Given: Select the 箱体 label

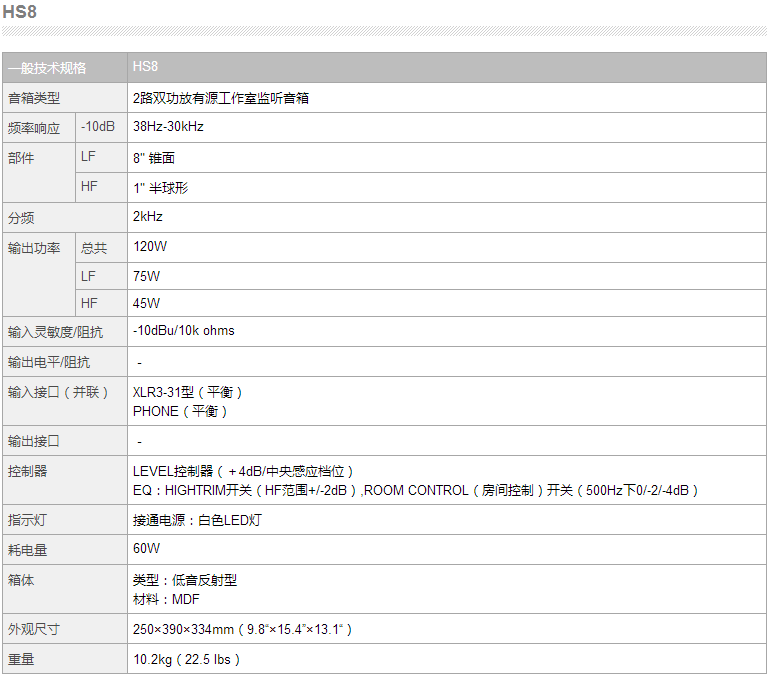Looking at the screenshot, I should [21, 580].
